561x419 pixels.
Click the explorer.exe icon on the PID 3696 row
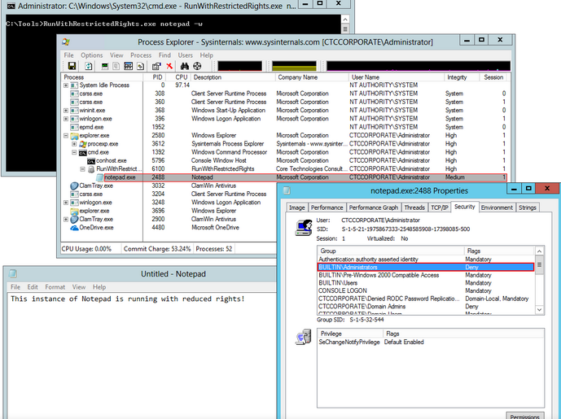pyautogui.click(x=74, y=211)
